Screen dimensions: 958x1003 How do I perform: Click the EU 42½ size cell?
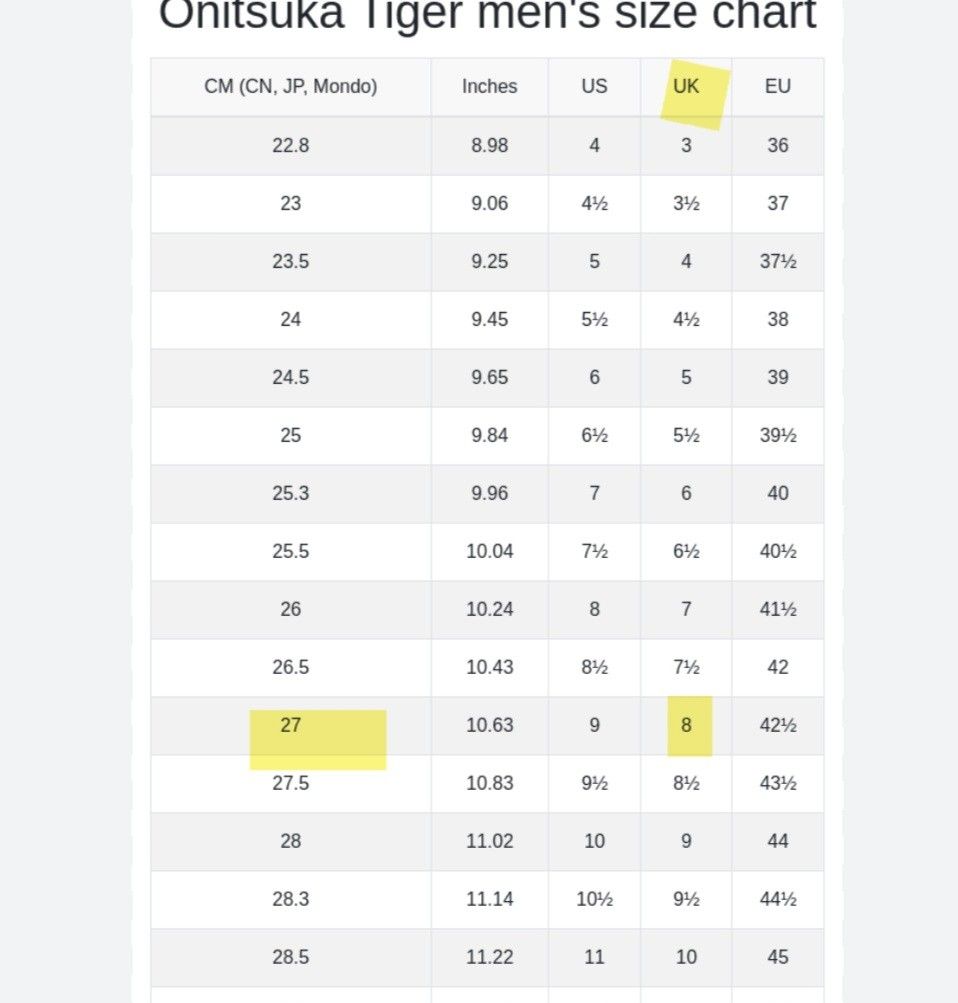(x=778, y=725)
